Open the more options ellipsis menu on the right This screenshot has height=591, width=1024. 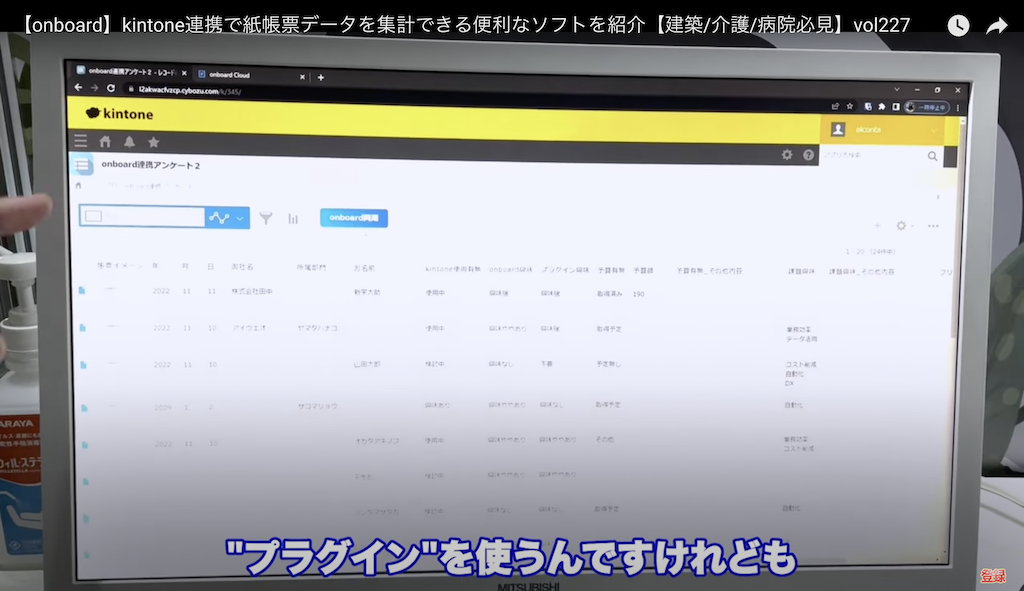coord(932,226)
